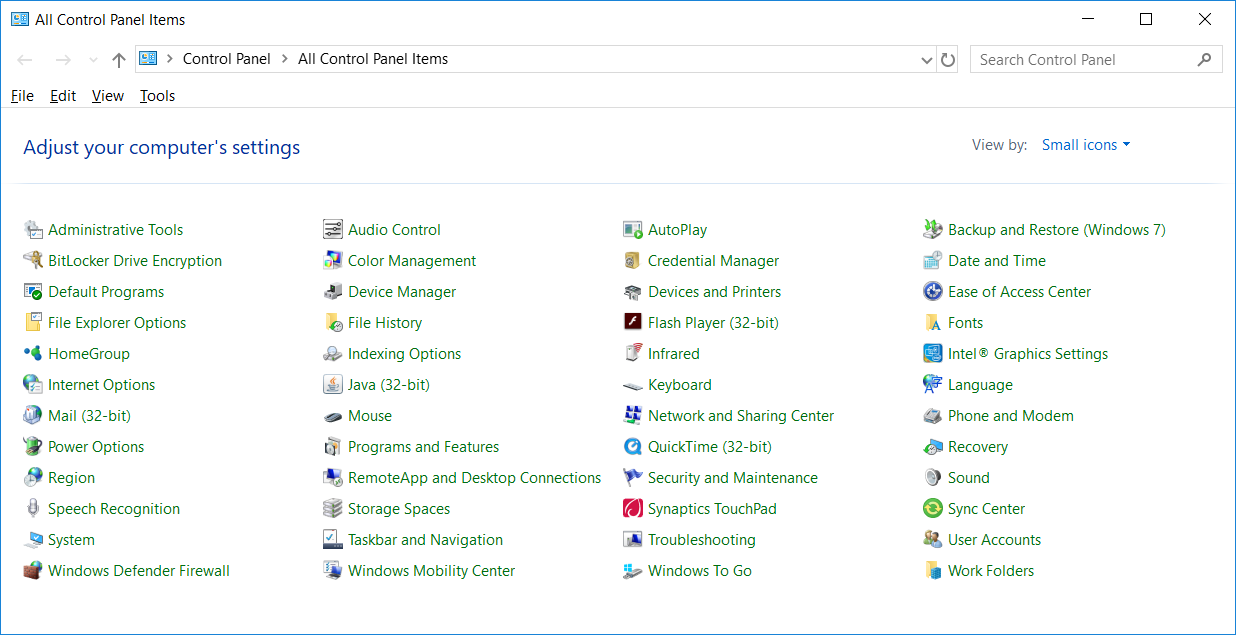Click the Default Programs icon
The height and width of the screenshot is (635, 1236).
coord(33,292)
